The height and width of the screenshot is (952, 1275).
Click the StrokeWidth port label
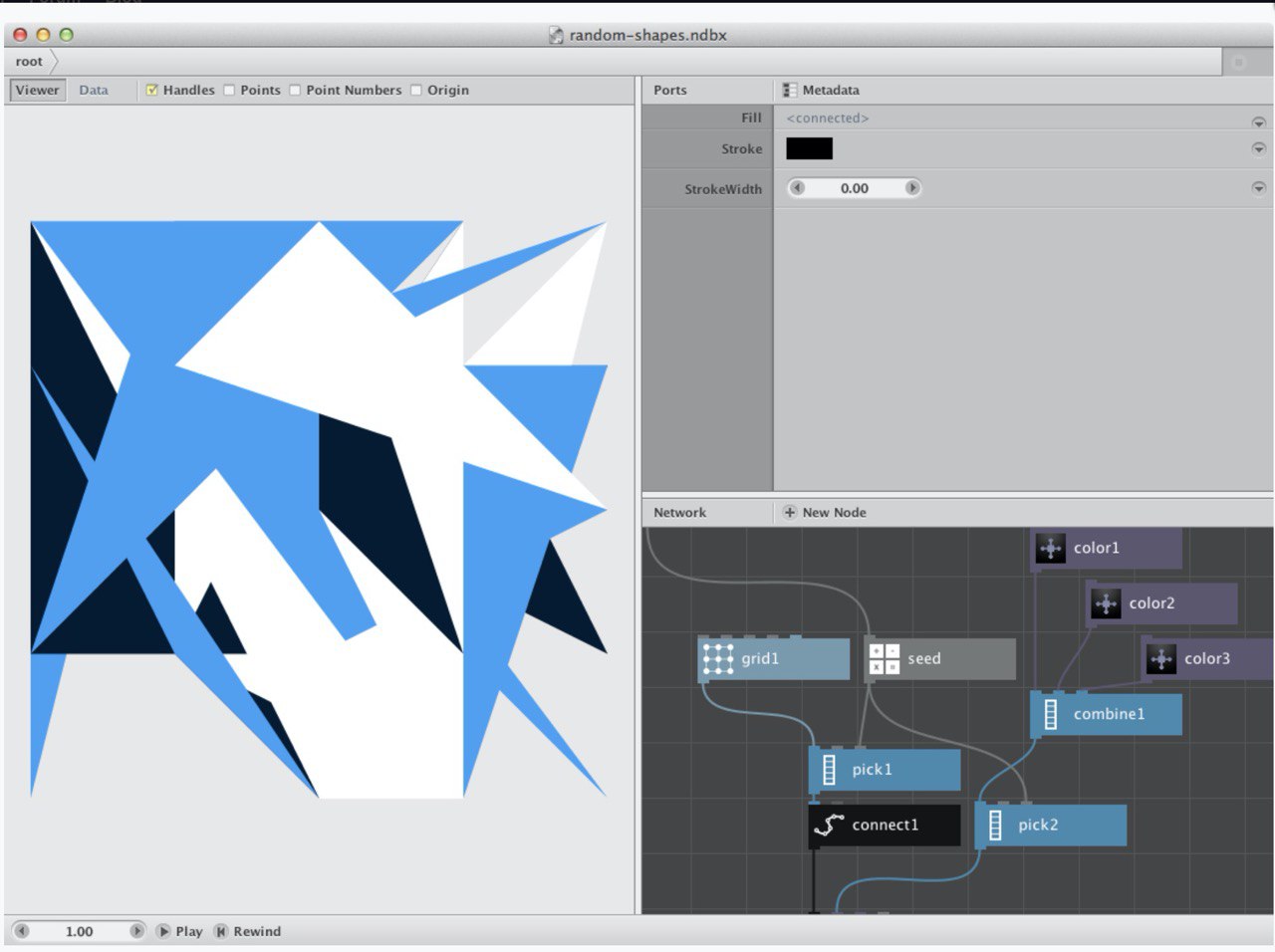(x=723, y=188)
